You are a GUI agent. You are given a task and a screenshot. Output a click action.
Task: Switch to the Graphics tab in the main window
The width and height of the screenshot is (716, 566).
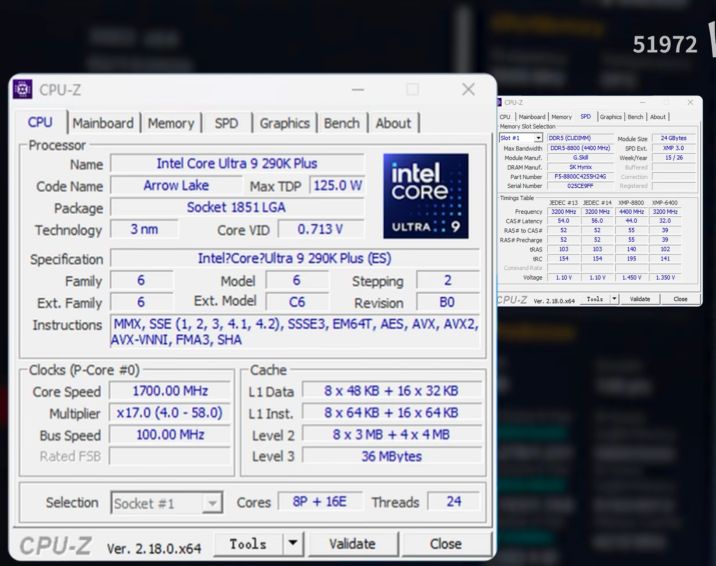(x=284, y=123)
